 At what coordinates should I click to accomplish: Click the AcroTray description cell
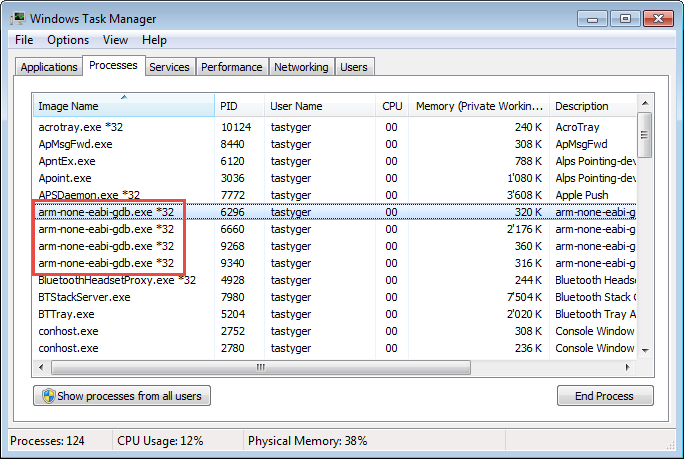pos(577,127)
